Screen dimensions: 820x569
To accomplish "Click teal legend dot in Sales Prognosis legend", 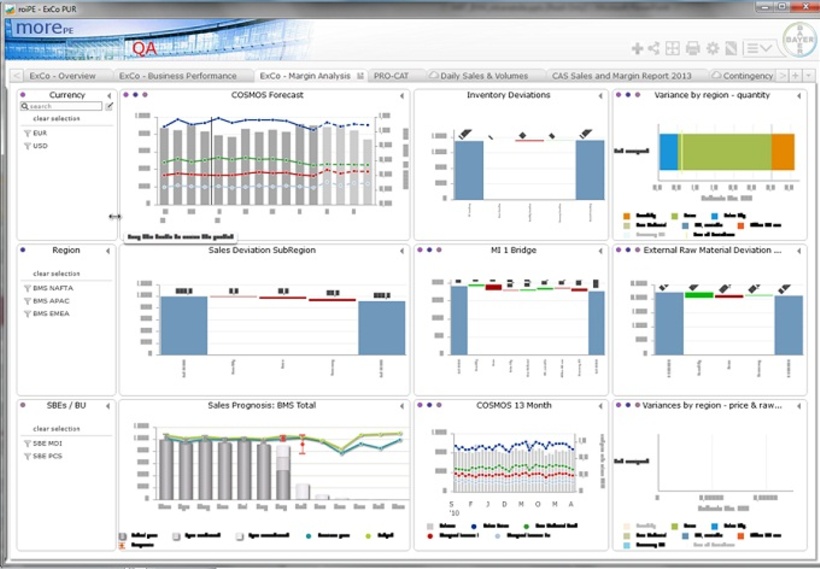I will coord(309,536).
